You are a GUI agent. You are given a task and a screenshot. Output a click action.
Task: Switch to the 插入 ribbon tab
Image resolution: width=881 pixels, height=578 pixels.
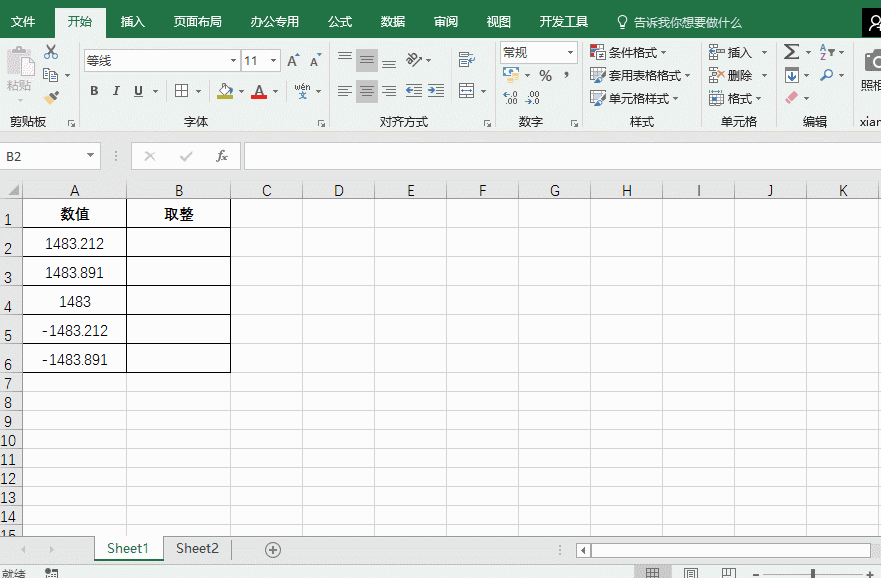pyautogui.click(x=132, y=21)
